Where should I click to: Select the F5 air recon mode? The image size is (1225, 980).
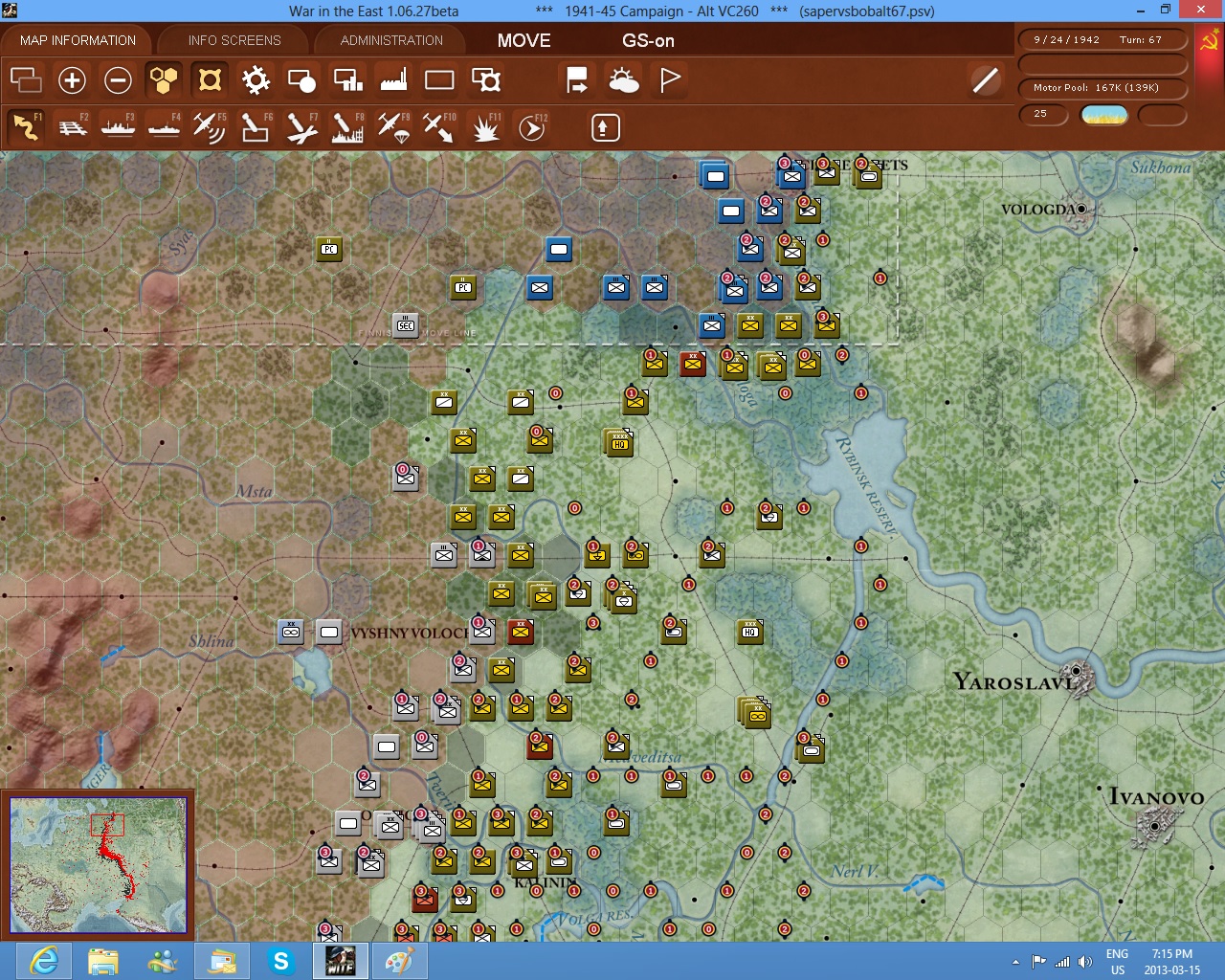[x=210, y=127]
